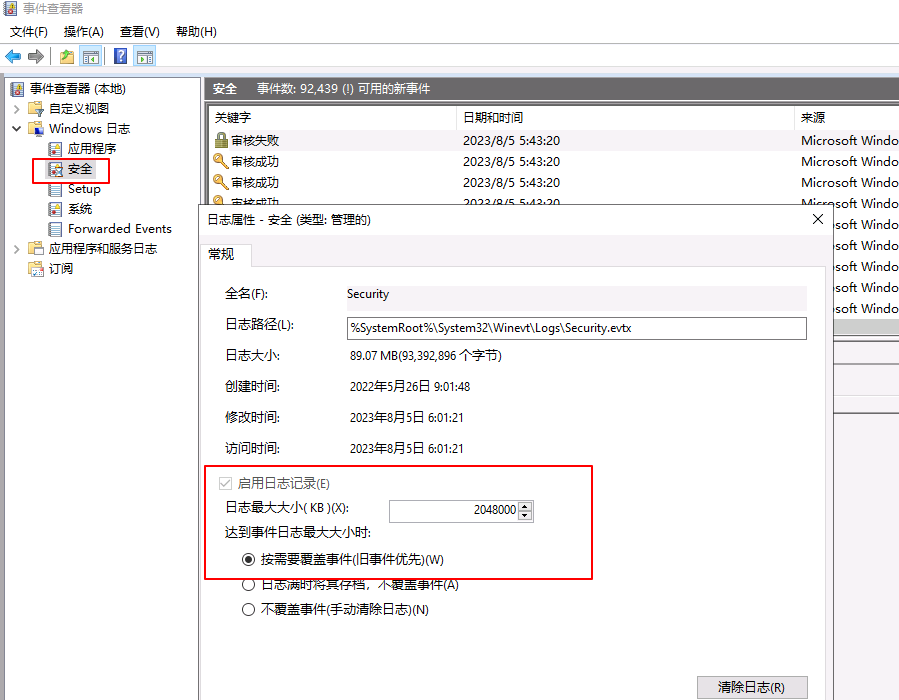Close the 日志属性 dialog
Screen dimensions: 899x700
(x=818, y=219)
